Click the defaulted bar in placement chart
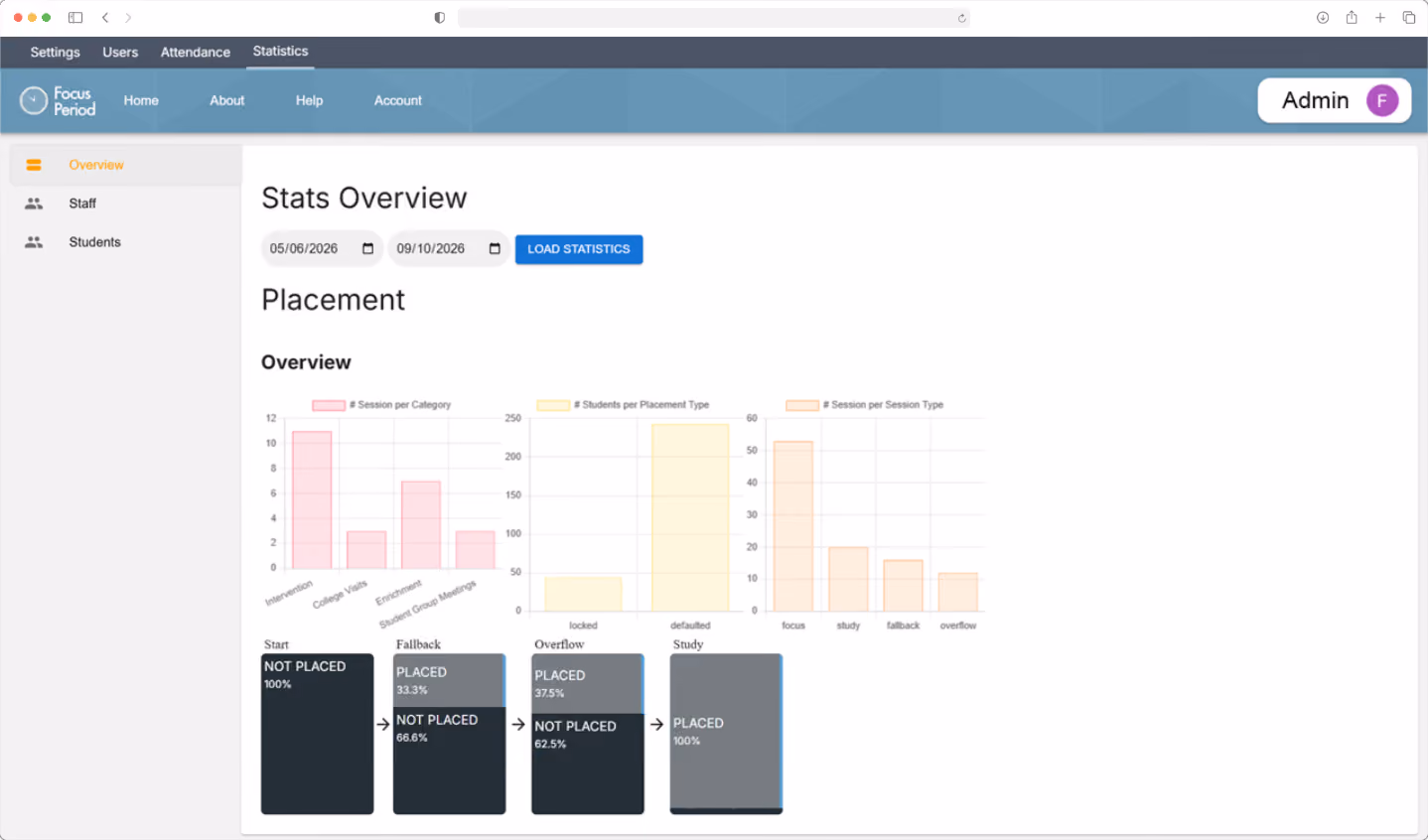The image size is (1428, 840). tap(690, 517)
